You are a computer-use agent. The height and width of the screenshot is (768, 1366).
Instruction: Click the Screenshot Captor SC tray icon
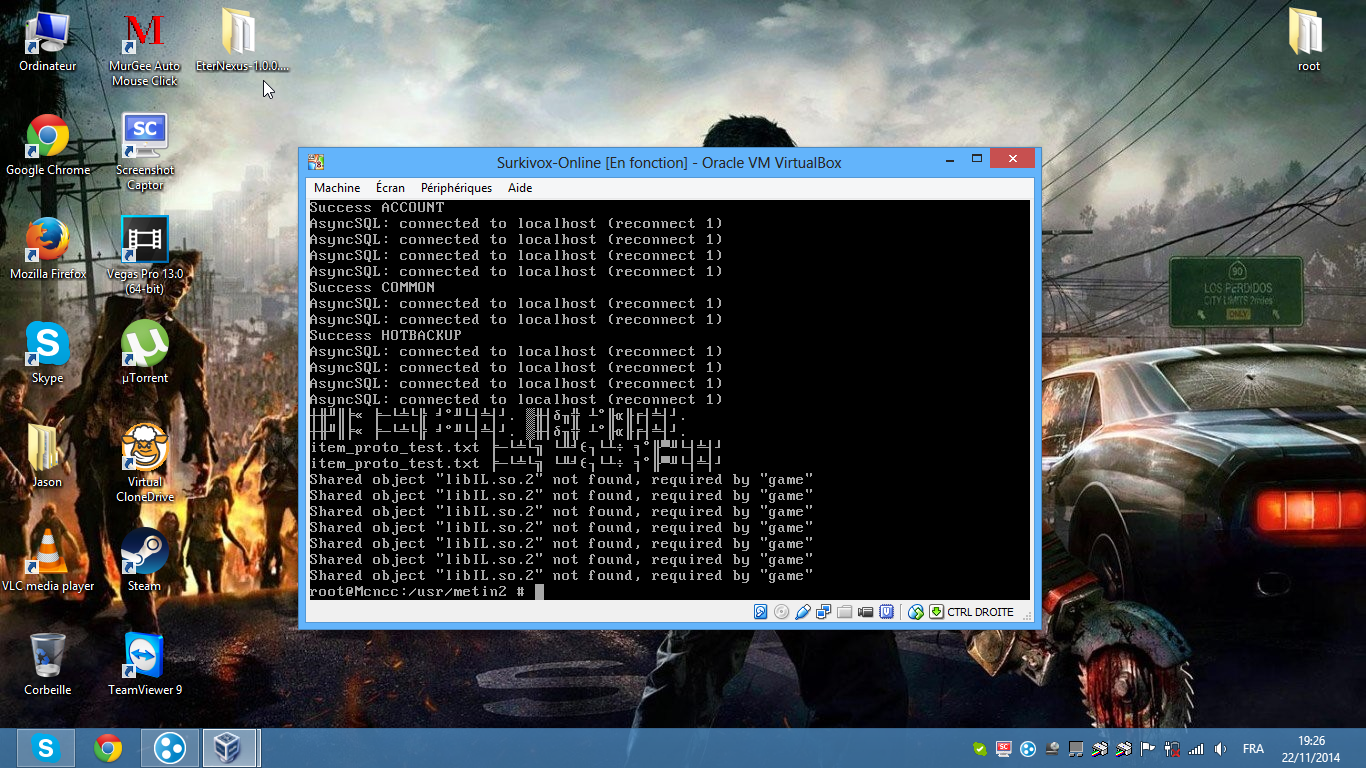coord(1004,749)
